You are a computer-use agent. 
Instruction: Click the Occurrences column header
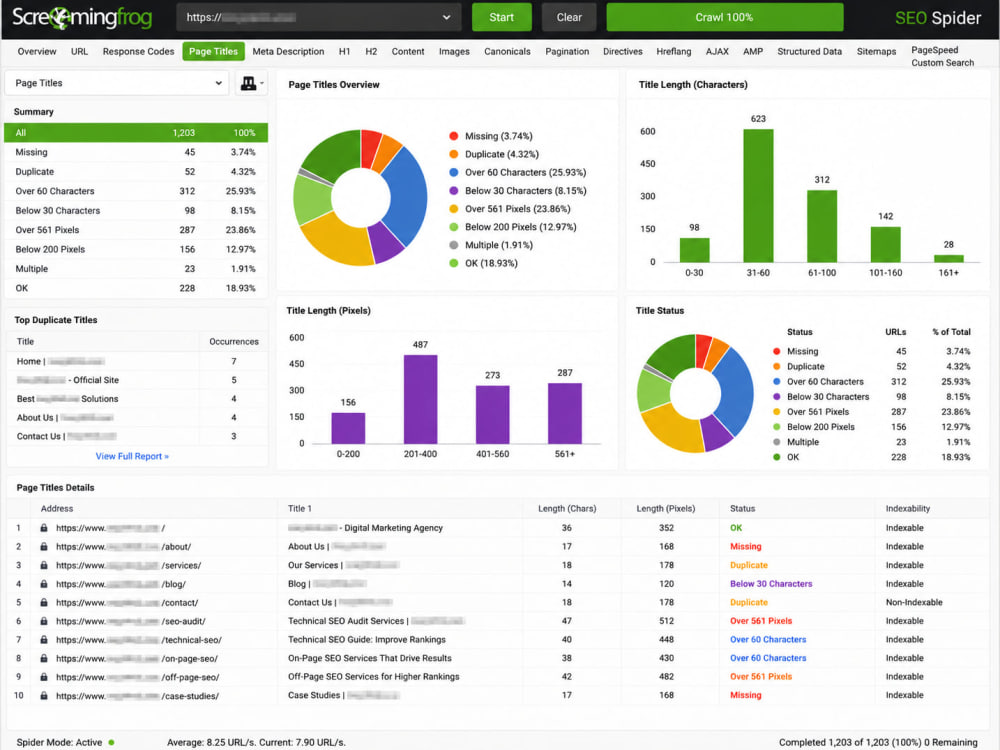[234, 341]
